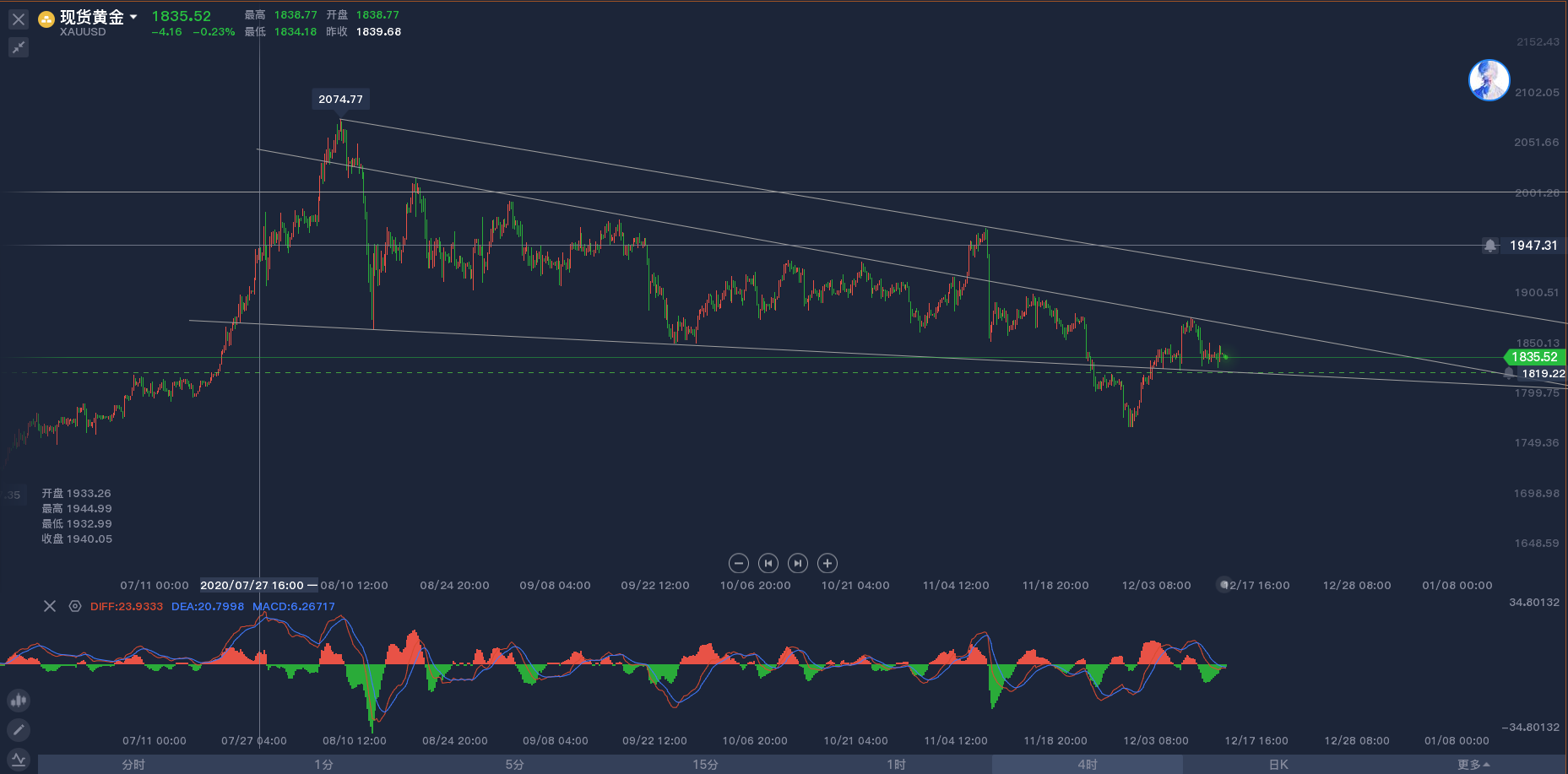This screenshot has height=774, width=1568.
Task: Click the user avatar thumbnail
Action: click(x=1489, y=80)
